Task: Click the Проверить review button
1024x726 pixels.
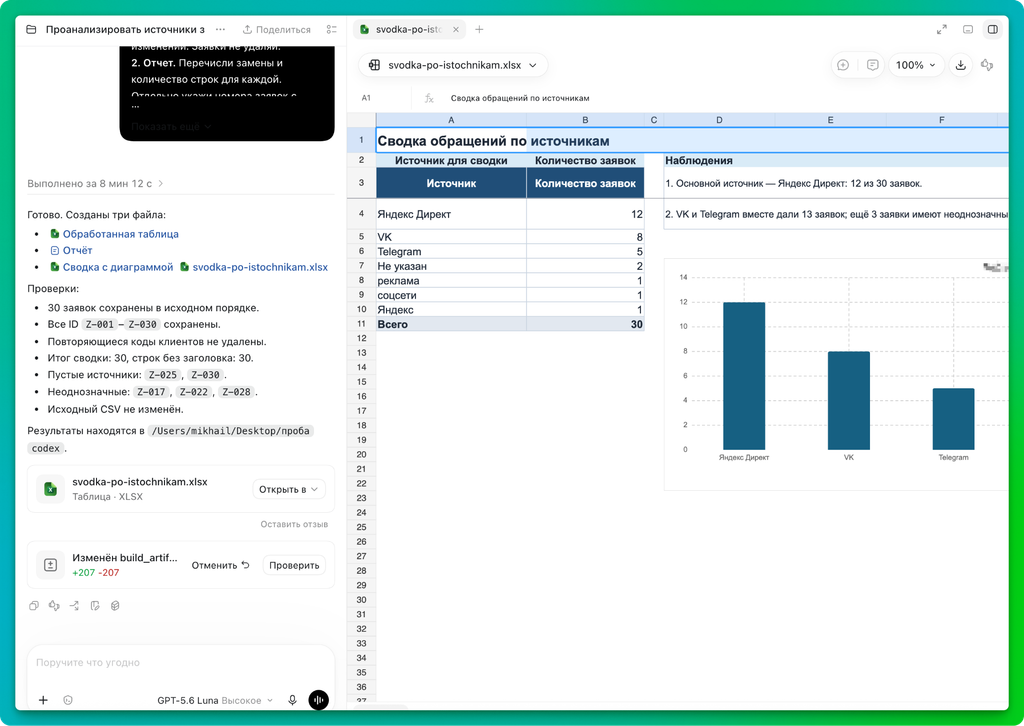Action: tap(294, 565)
